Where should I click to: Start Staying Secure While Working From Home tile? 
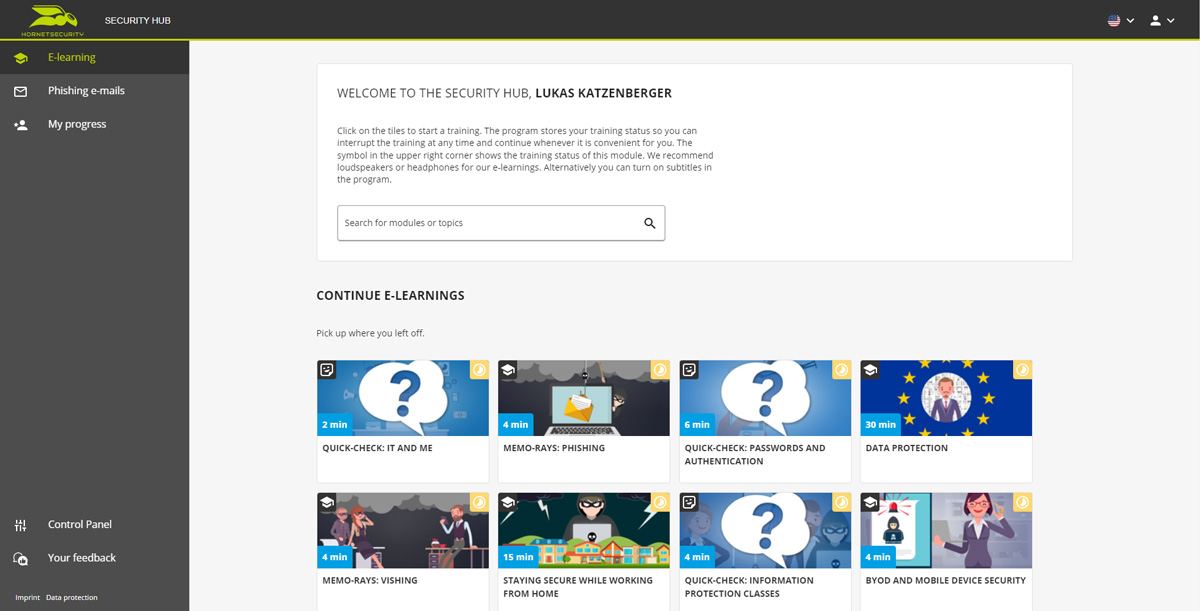(x=584, y=551)
